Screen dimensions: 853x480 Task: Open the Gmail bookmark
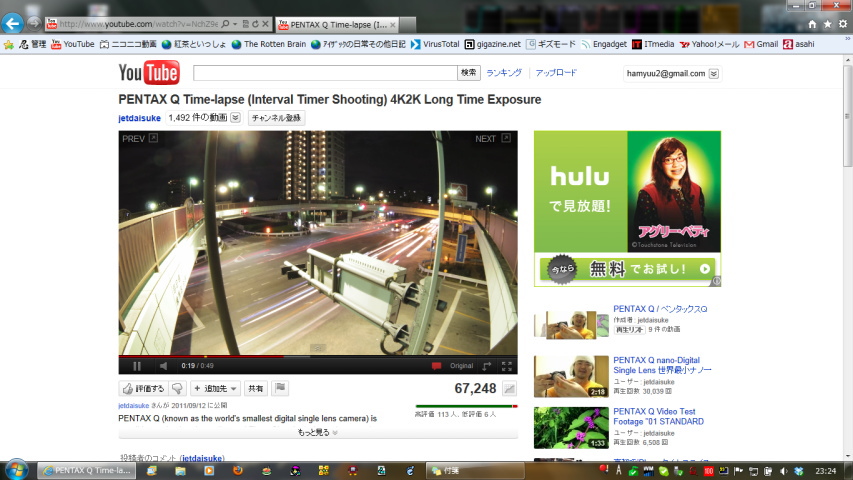tap(761, 44)
